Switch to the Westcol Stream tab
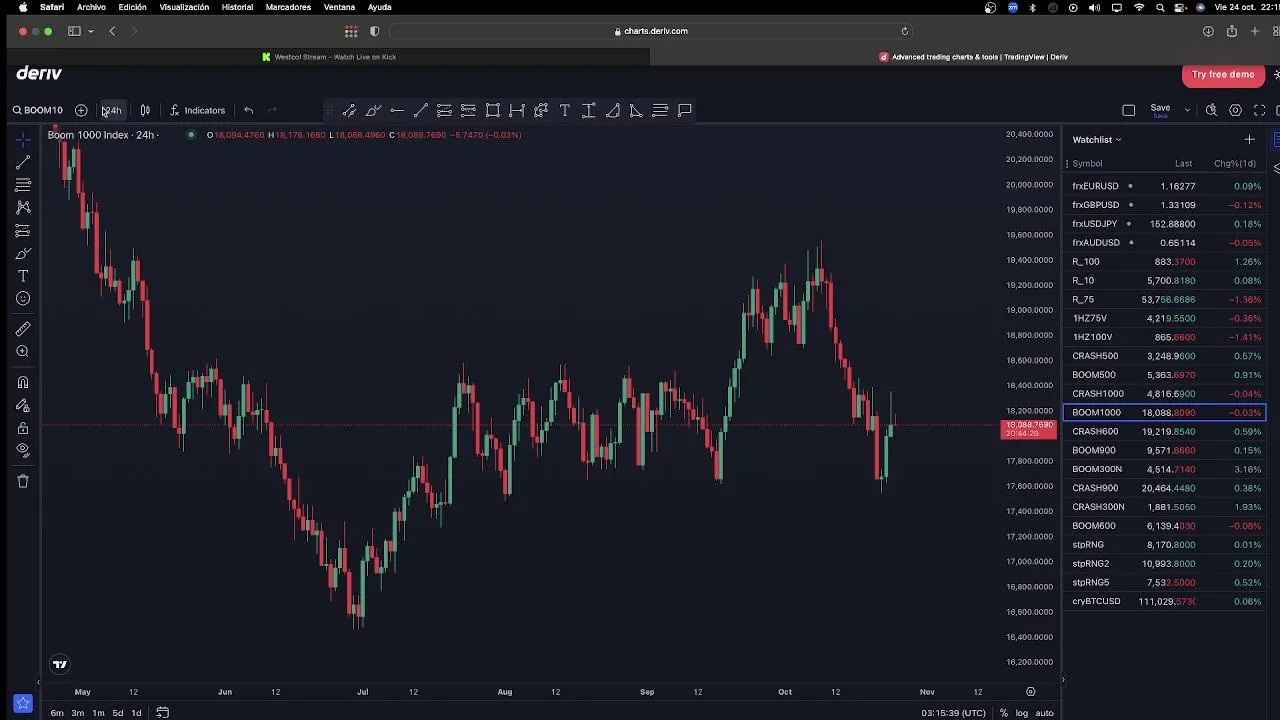Screen dimensions: 1280x720 328,57
